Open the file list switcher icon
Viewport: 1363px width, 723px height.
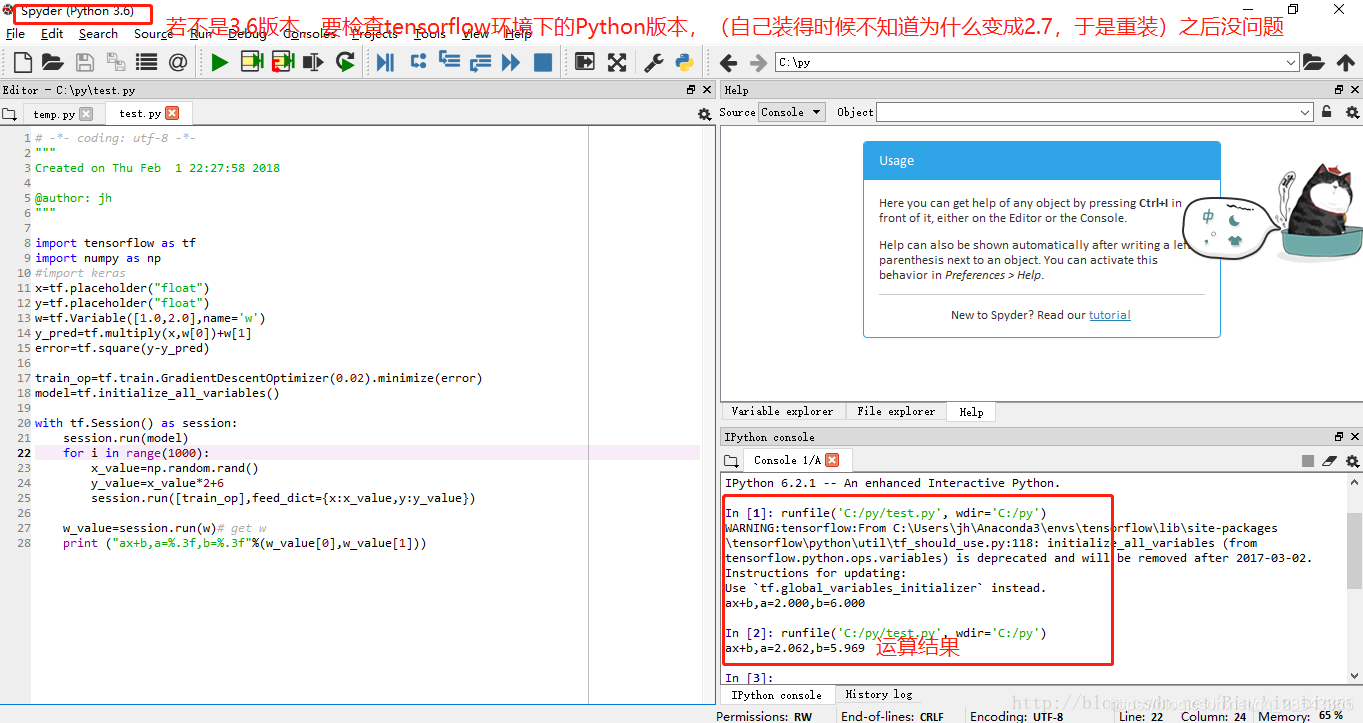coord(147,63)
